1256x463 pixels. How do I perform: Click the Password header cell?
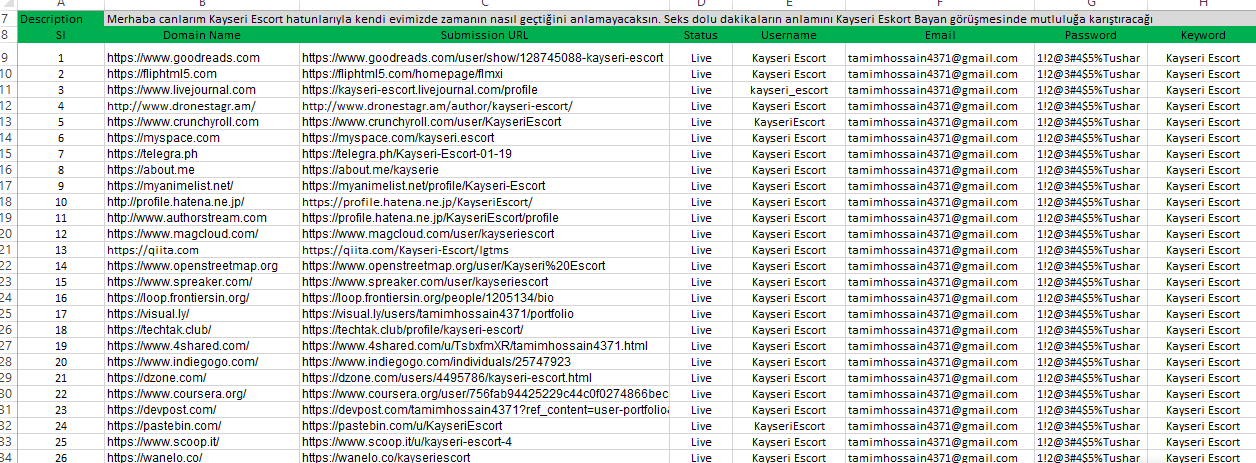point(1091,35)
